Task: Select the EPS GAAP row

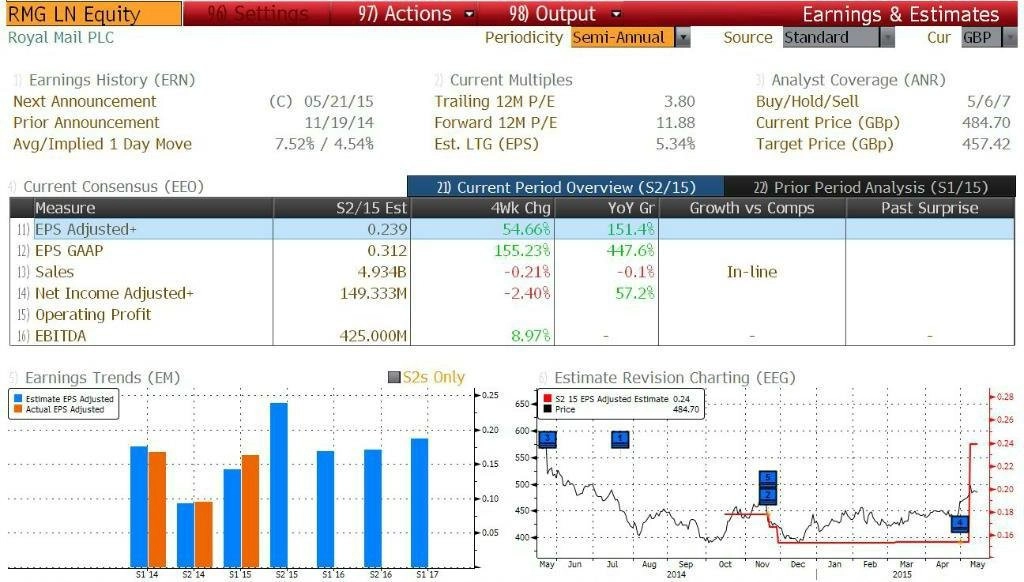Action: [x=512, y=250]
